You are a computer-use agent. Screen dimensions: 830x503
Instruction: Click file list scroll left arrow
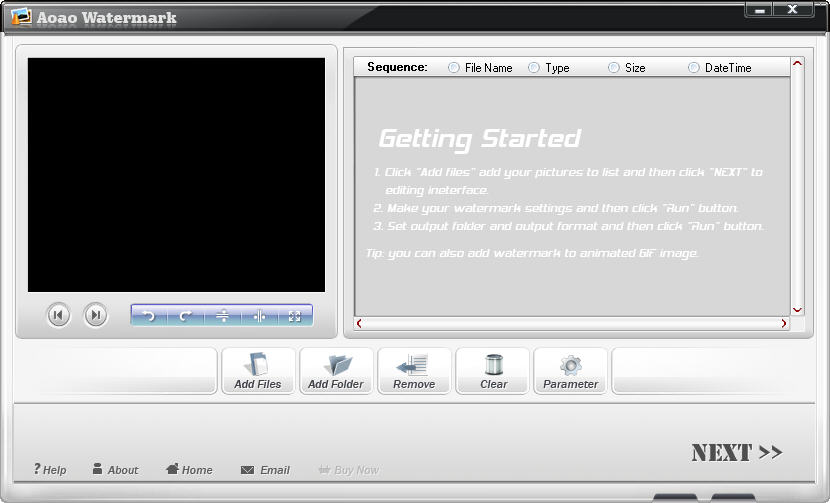click(359, 323)
